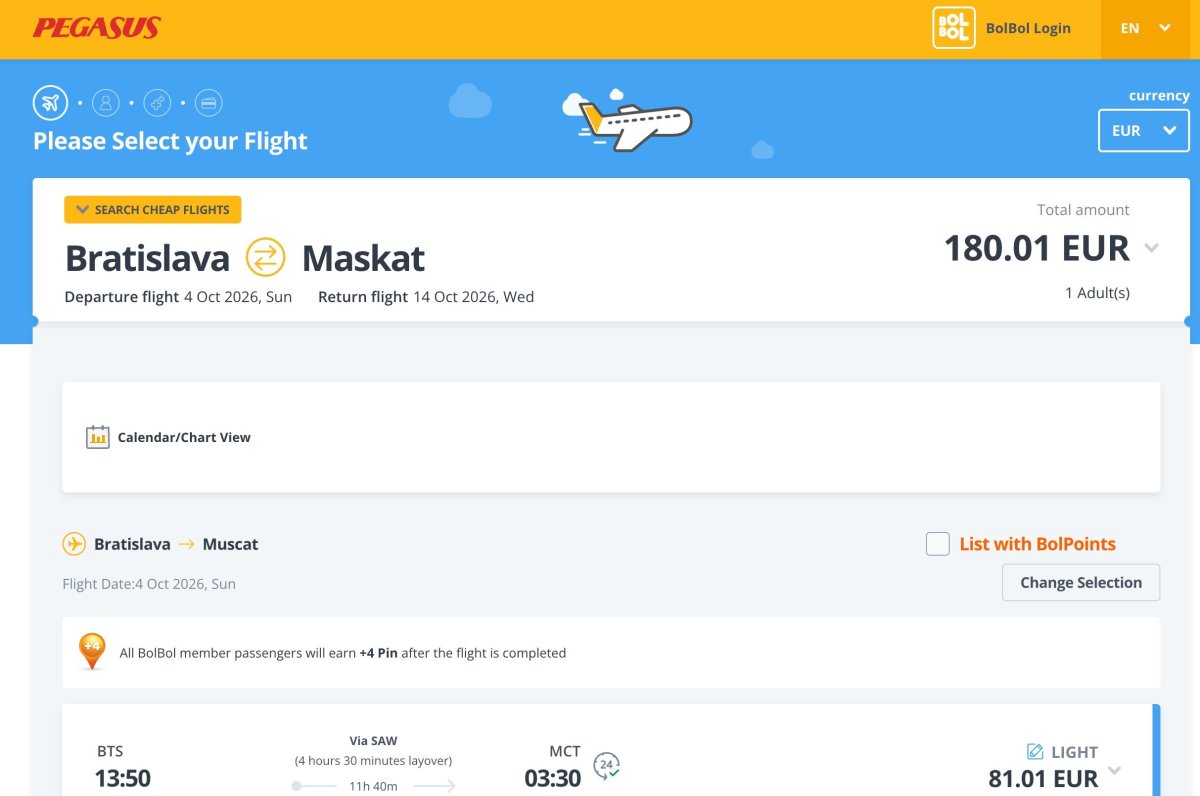Enable List with BolPoints checkbox
Viewport: 1200px width, 796px height.
[x=937, y=544]
